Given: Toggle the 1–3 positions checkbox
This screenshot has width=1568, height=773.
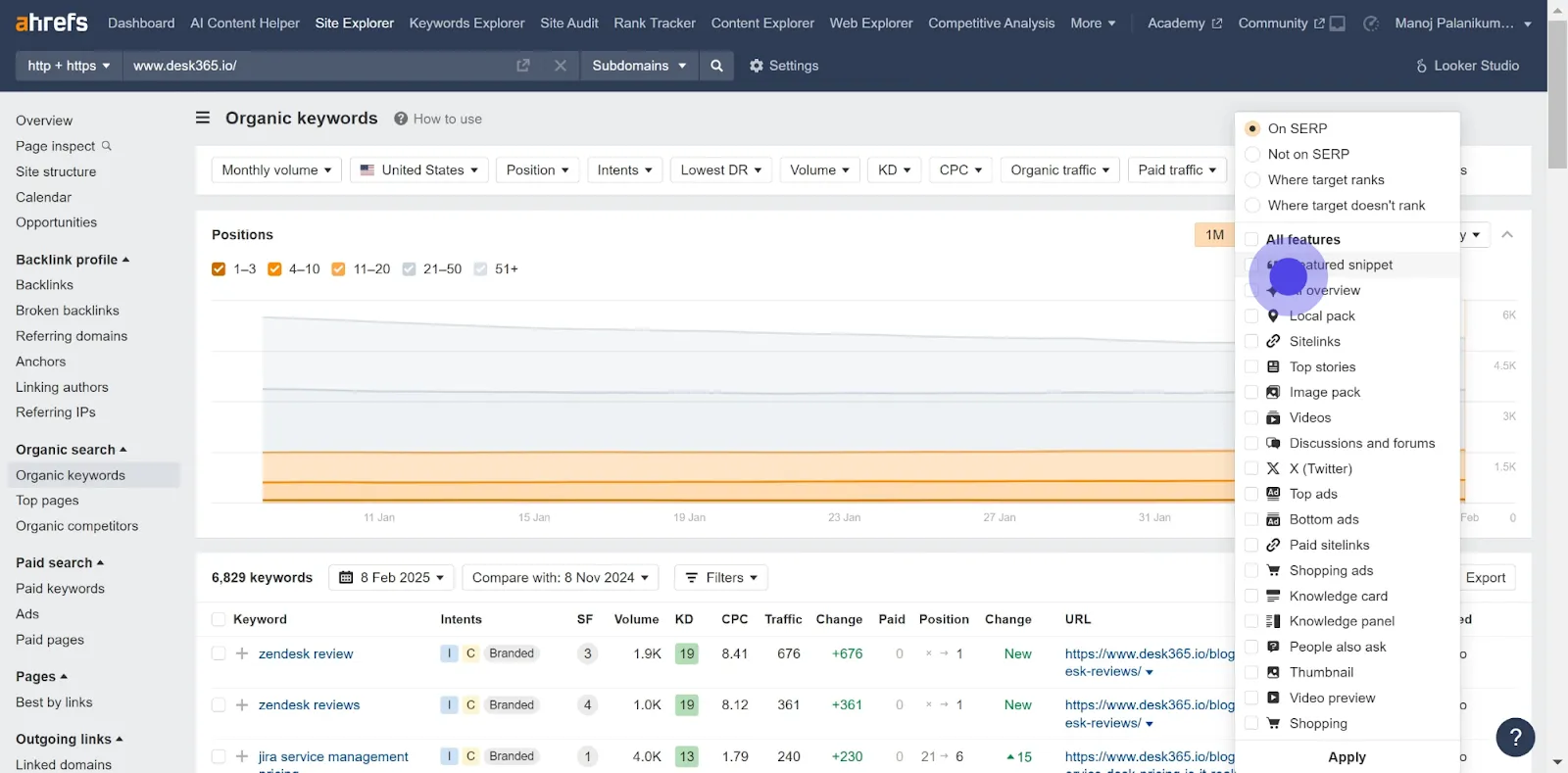Looking at the screenshot, I should coord(219,268).
